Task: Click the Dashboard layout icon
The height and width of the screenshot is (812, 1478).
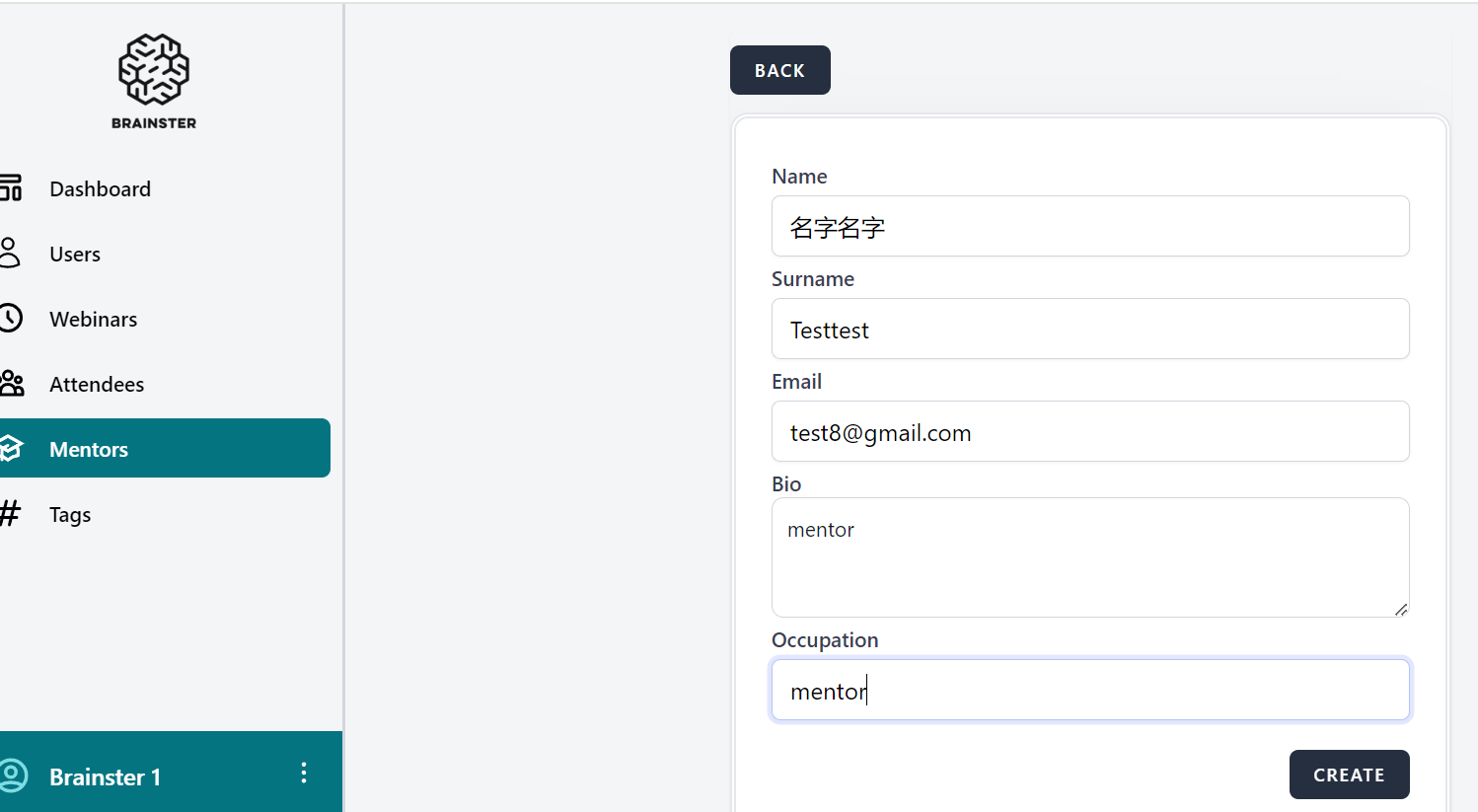Action: [11, 187]
